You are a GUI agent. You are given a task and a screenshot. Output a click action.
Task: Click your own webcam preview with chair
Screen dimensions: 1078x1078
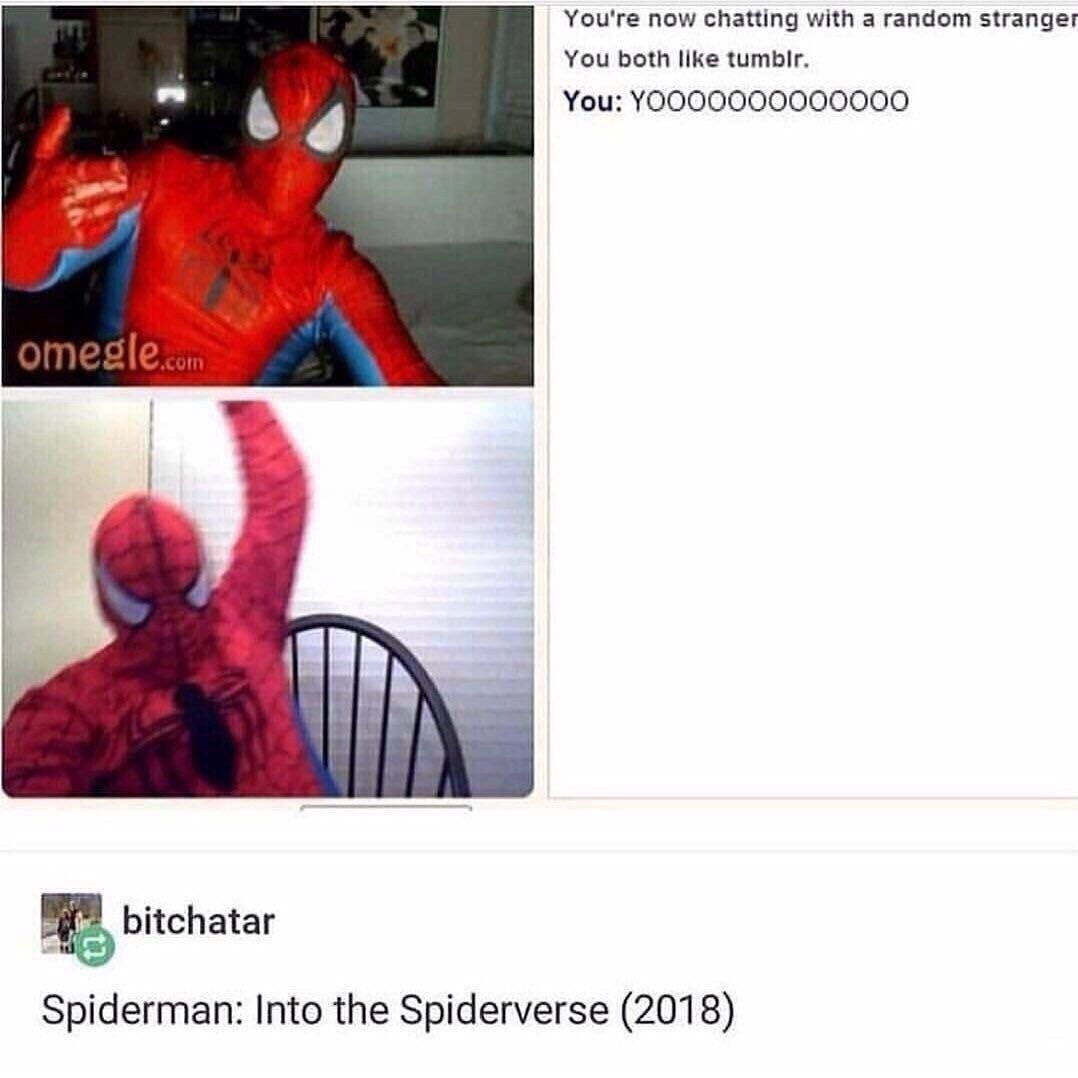coord(267,598)
